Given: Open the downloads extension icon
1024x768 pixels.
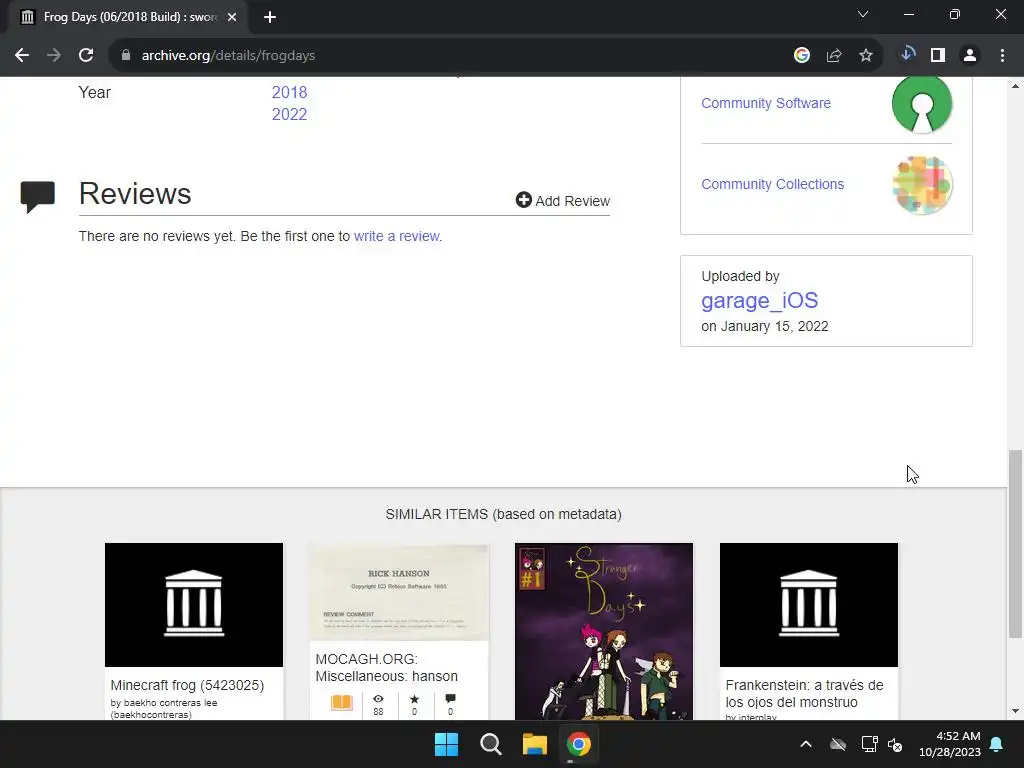Looking at the screenshot, I should coord(907,55).
